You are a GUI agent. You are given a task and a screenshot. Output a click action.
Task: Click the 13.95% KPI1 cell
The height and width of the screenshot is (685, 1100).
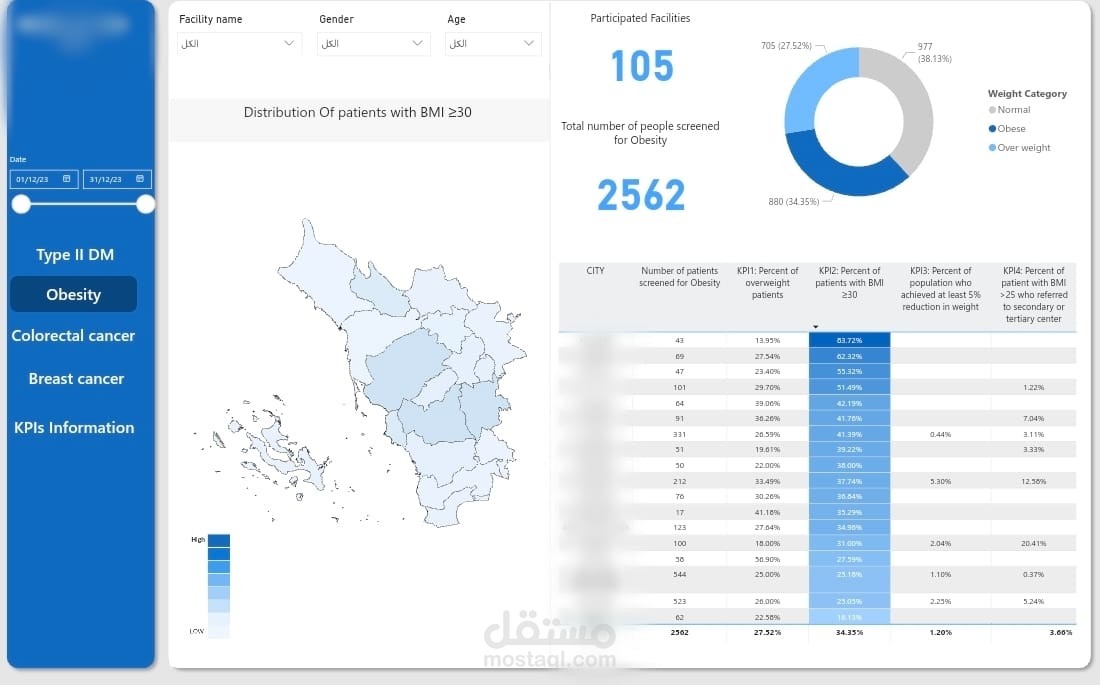[767, 340]
